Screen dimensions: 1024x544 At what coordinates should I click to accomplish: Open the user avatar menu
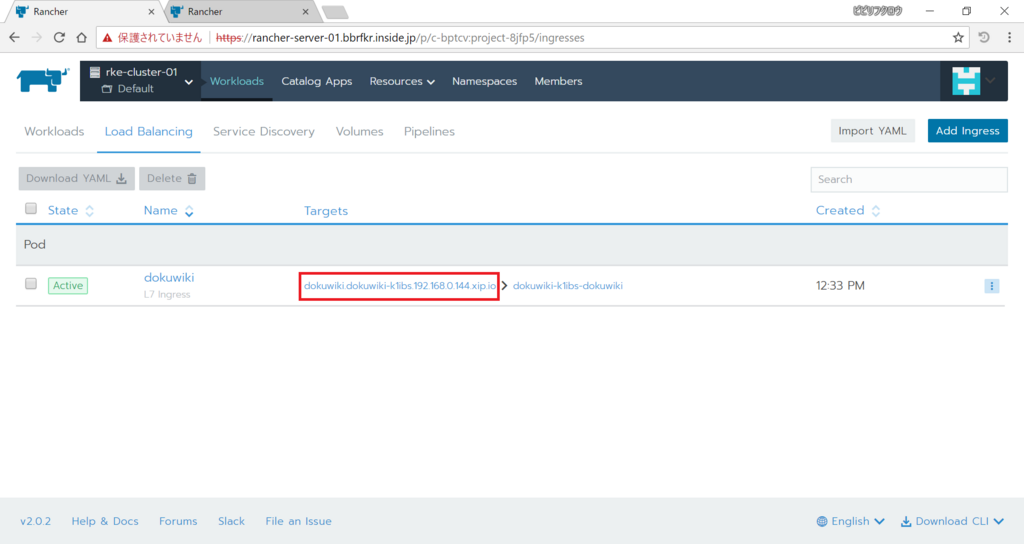[x=973, y=81]
